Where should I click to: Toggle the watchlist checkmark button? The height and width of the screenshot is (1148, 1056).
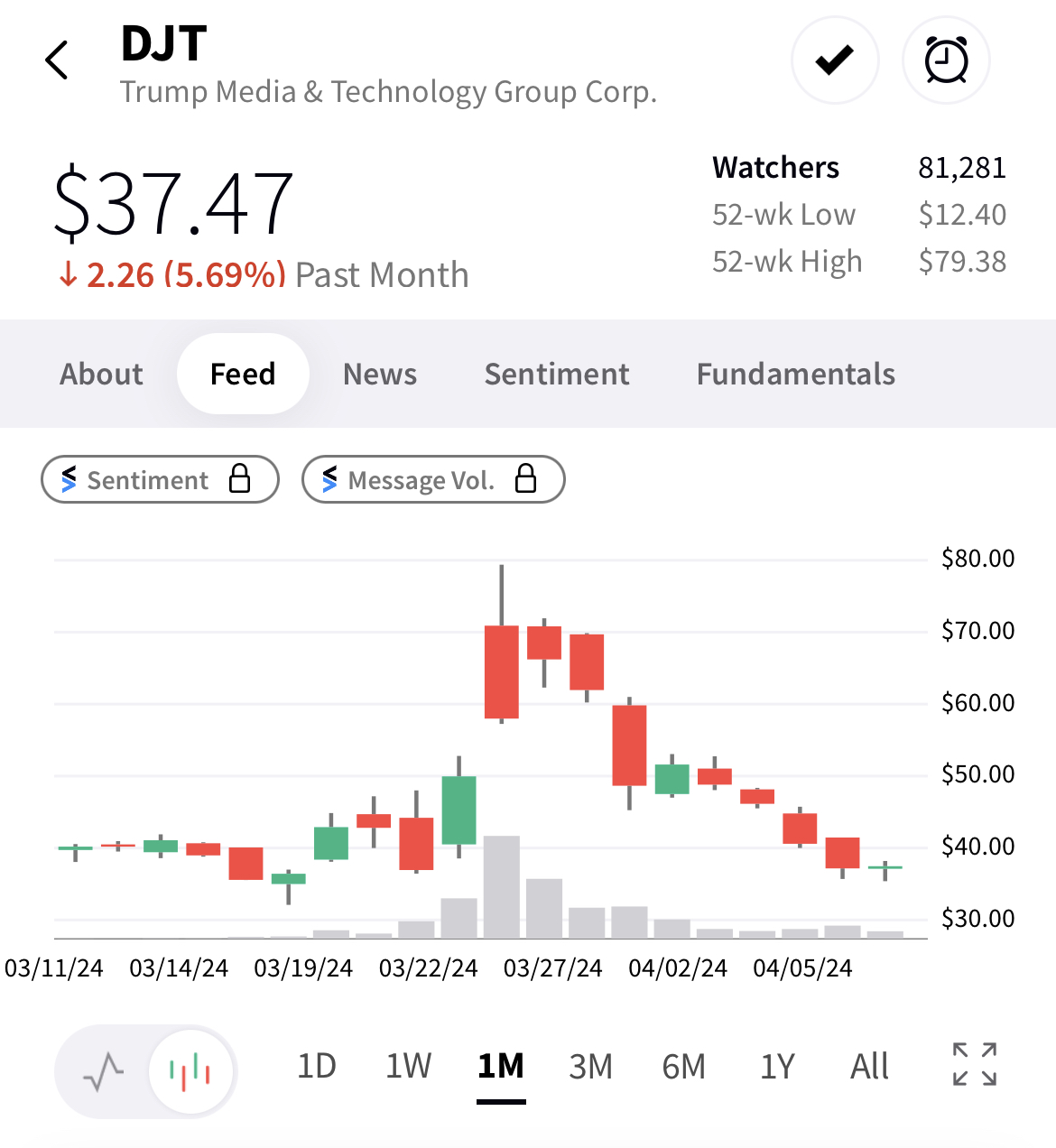point(834,60)
